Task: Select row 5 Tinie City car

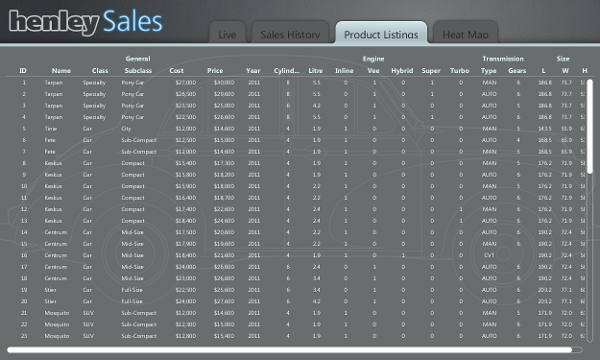Action: [x=295, y=129]
